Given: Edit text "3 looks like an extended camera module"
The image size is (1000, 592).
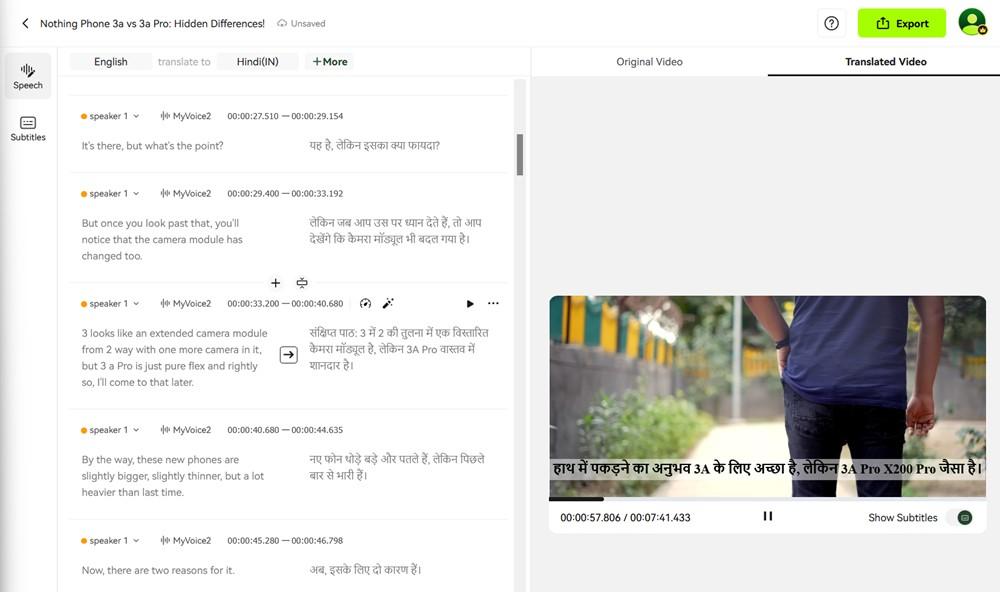Looking at the screenshot, I should (x=175, y=357).
